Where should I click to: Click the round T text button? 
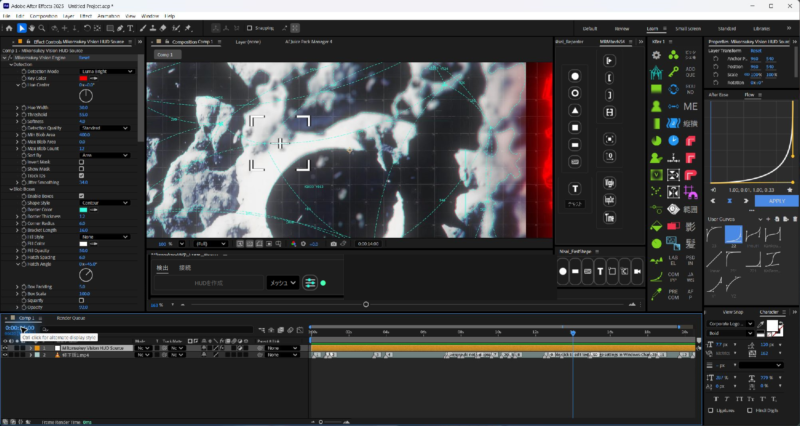click(575, 189)
